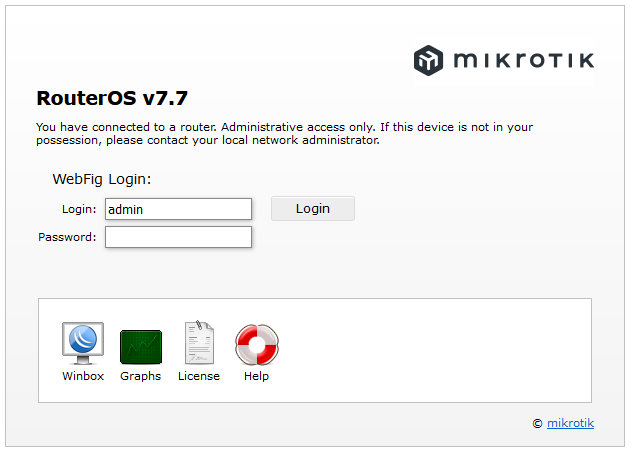Click the 'Login:' field label
This screenshot has width=632, height=453.
[79, 209]
